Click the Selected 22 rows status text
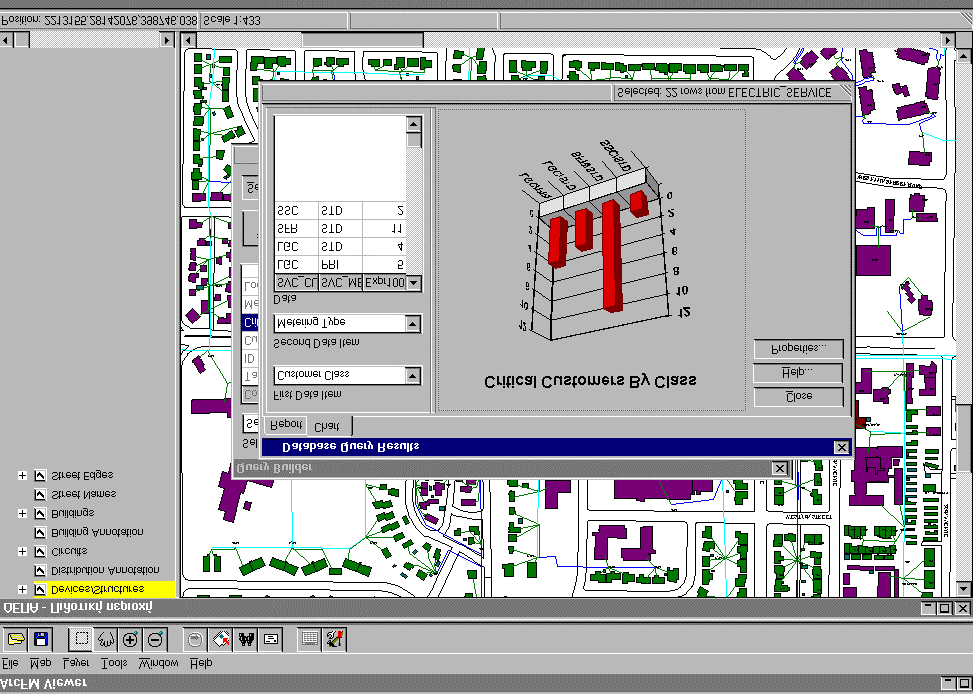This screenshot has height=695, width=973. pos(724,93)
